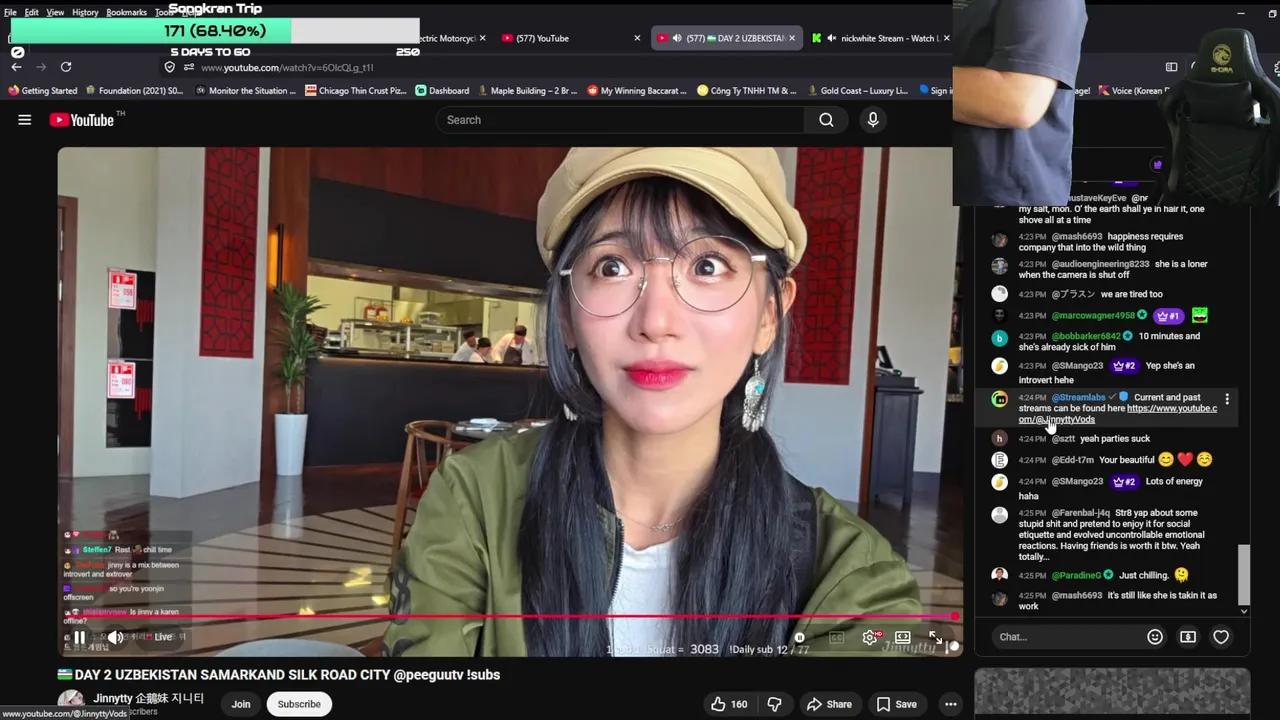The width and height of the screenshot is (1280, 720).
Task: Click the browser address bar URL
Action: point(287,67)
